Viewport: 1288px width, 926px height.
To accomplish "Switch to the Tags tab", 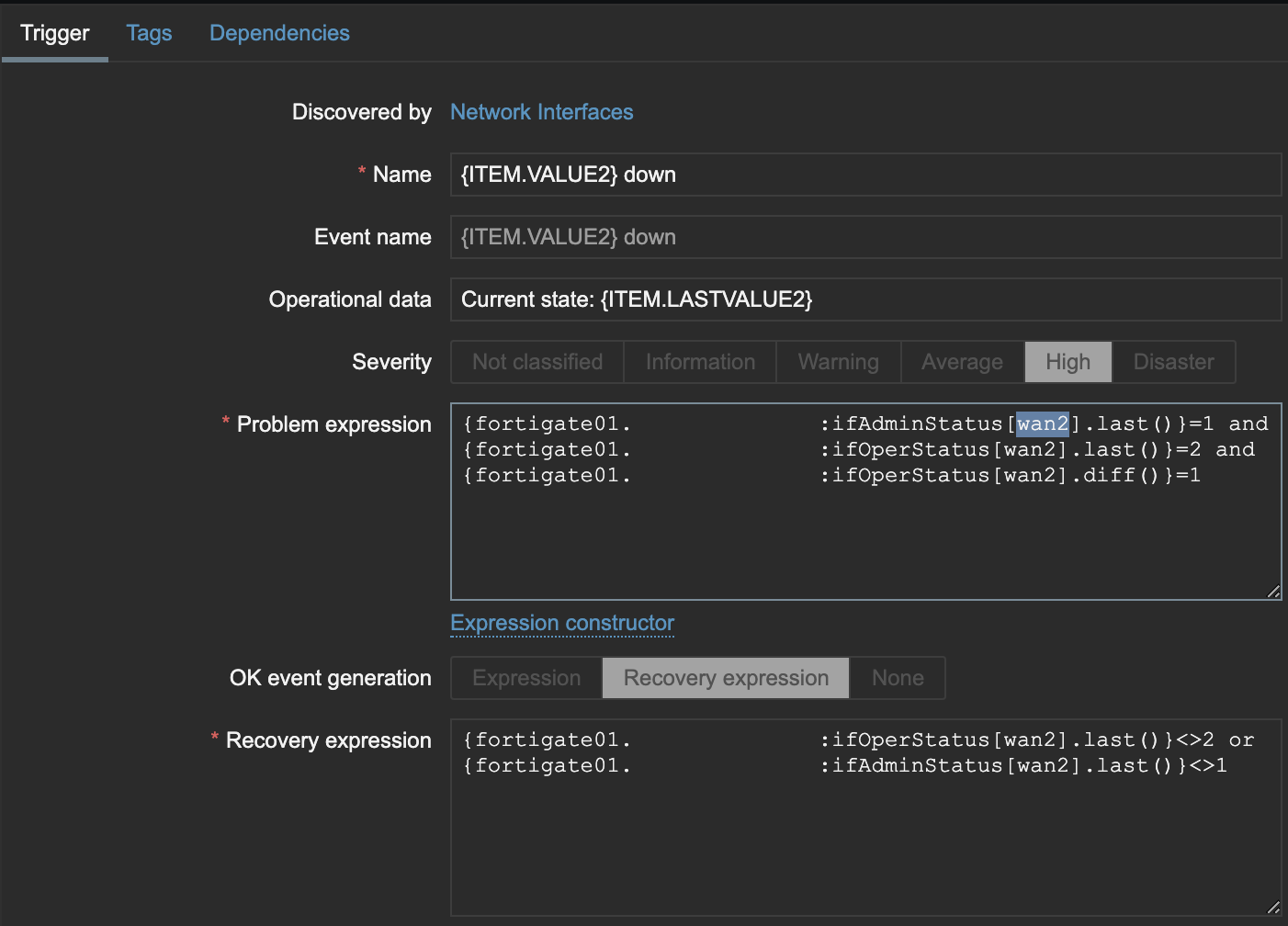I will (x=149, y=33).
